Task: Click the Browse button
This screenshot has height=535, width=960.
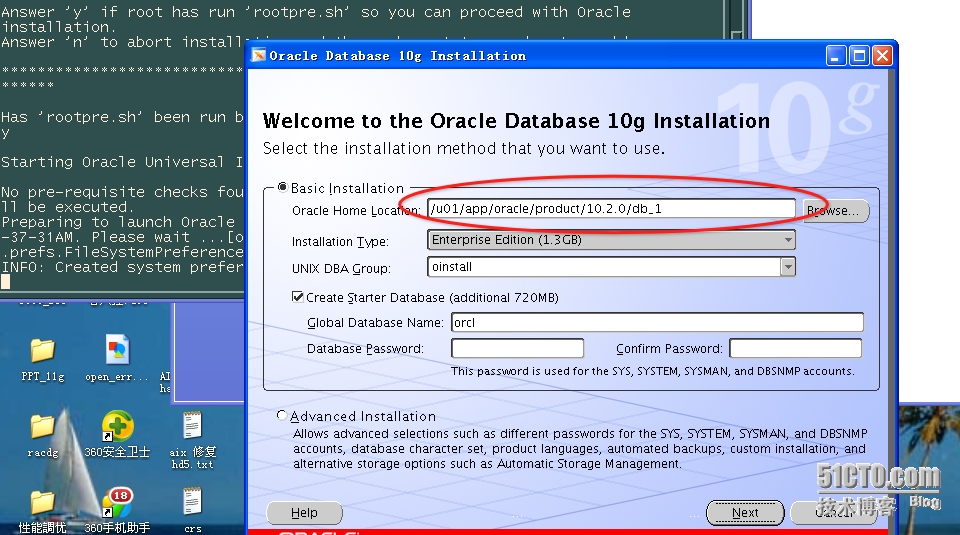Action: tap(836, 211)
